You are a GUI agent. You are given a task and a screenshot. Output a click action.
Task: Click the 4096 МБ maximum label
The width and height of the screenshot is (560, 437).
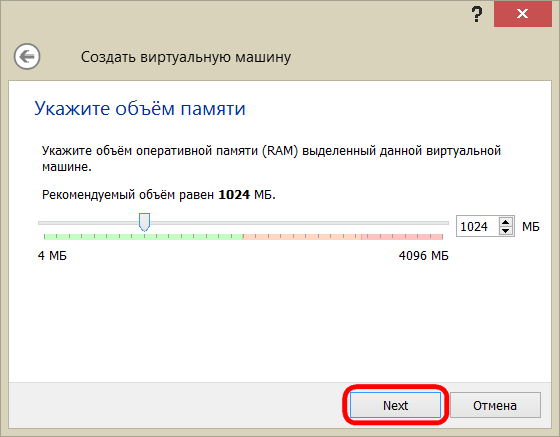[424, 256]
